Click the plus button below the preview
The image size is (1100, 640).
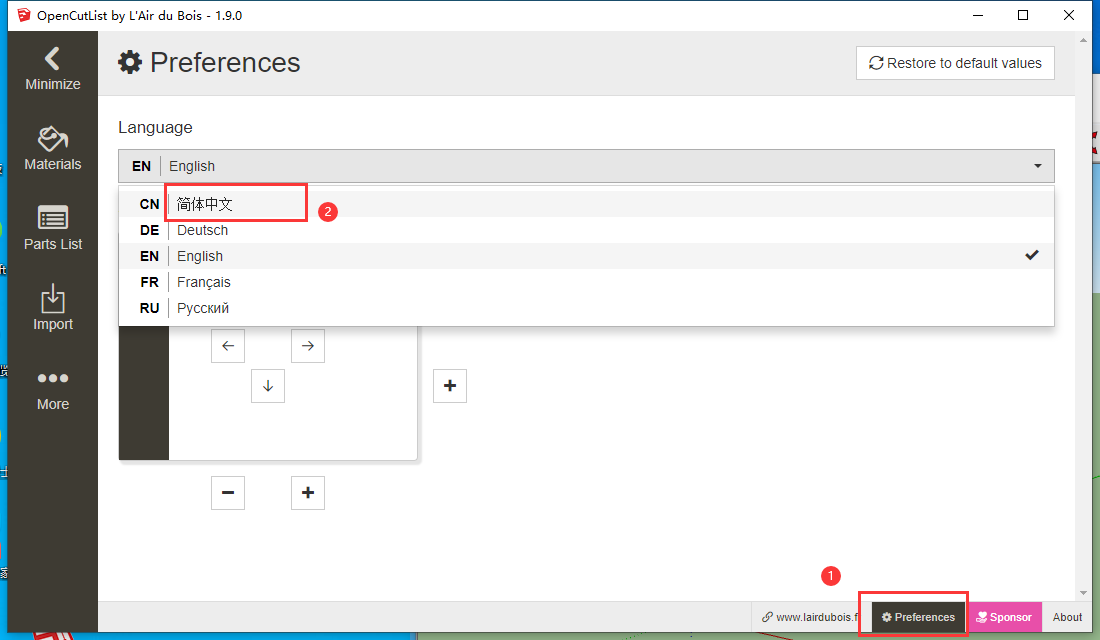pyautogui.click(x=308, y=493)
